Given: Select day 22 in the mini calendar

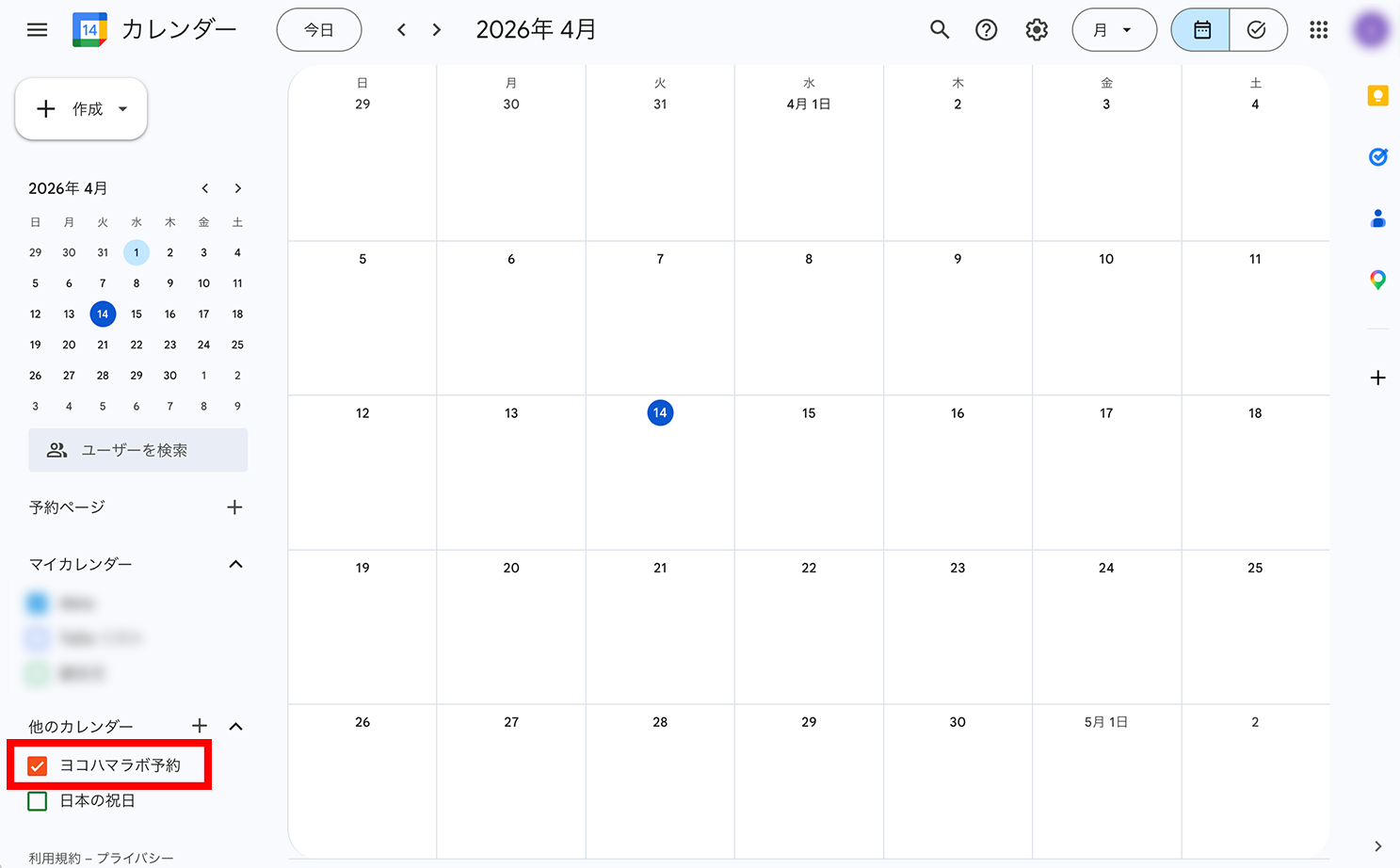Looking at the screenshot, I should 137,345.
